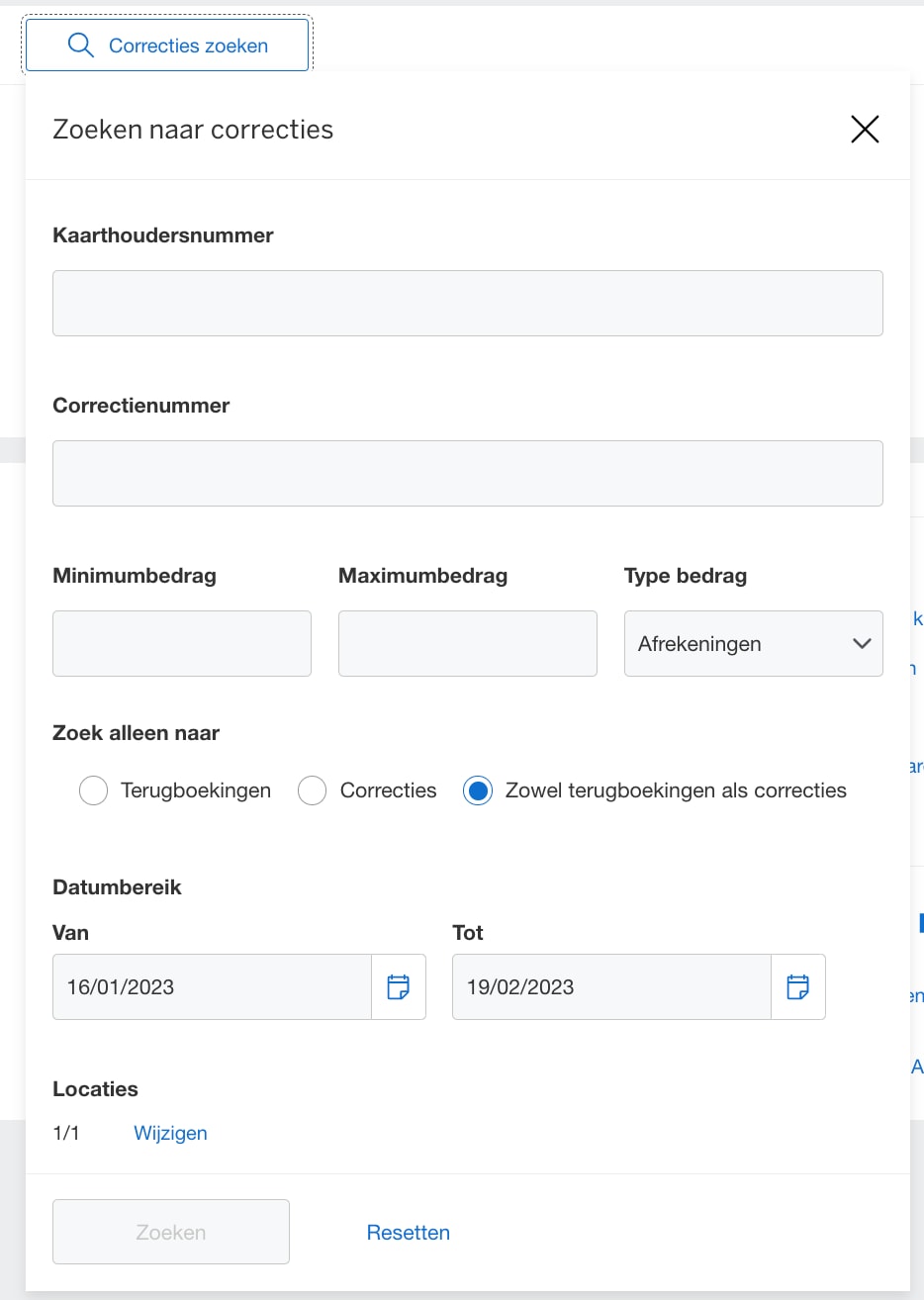Viewport: 924px width, 1300px height.
Task: Choose zowel terugboekingen als correcties
Action: tap(478, 790)
